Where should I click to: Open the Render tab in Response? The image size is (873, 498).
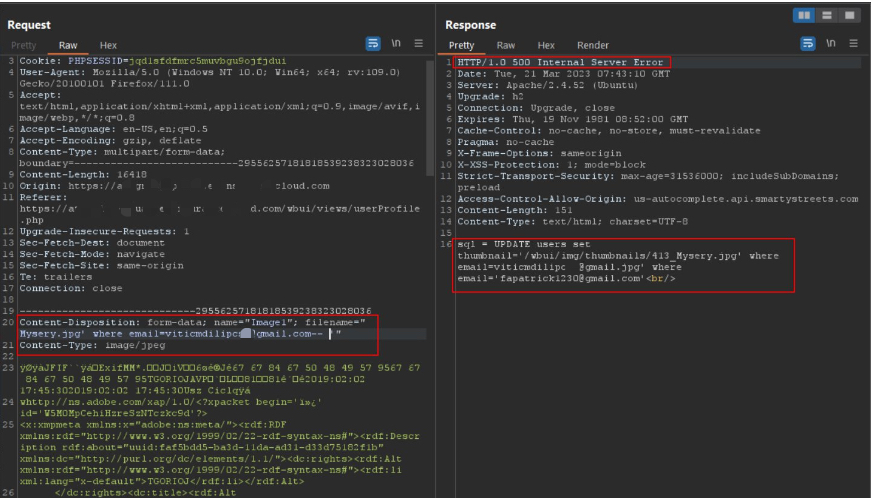click(592, 46)
